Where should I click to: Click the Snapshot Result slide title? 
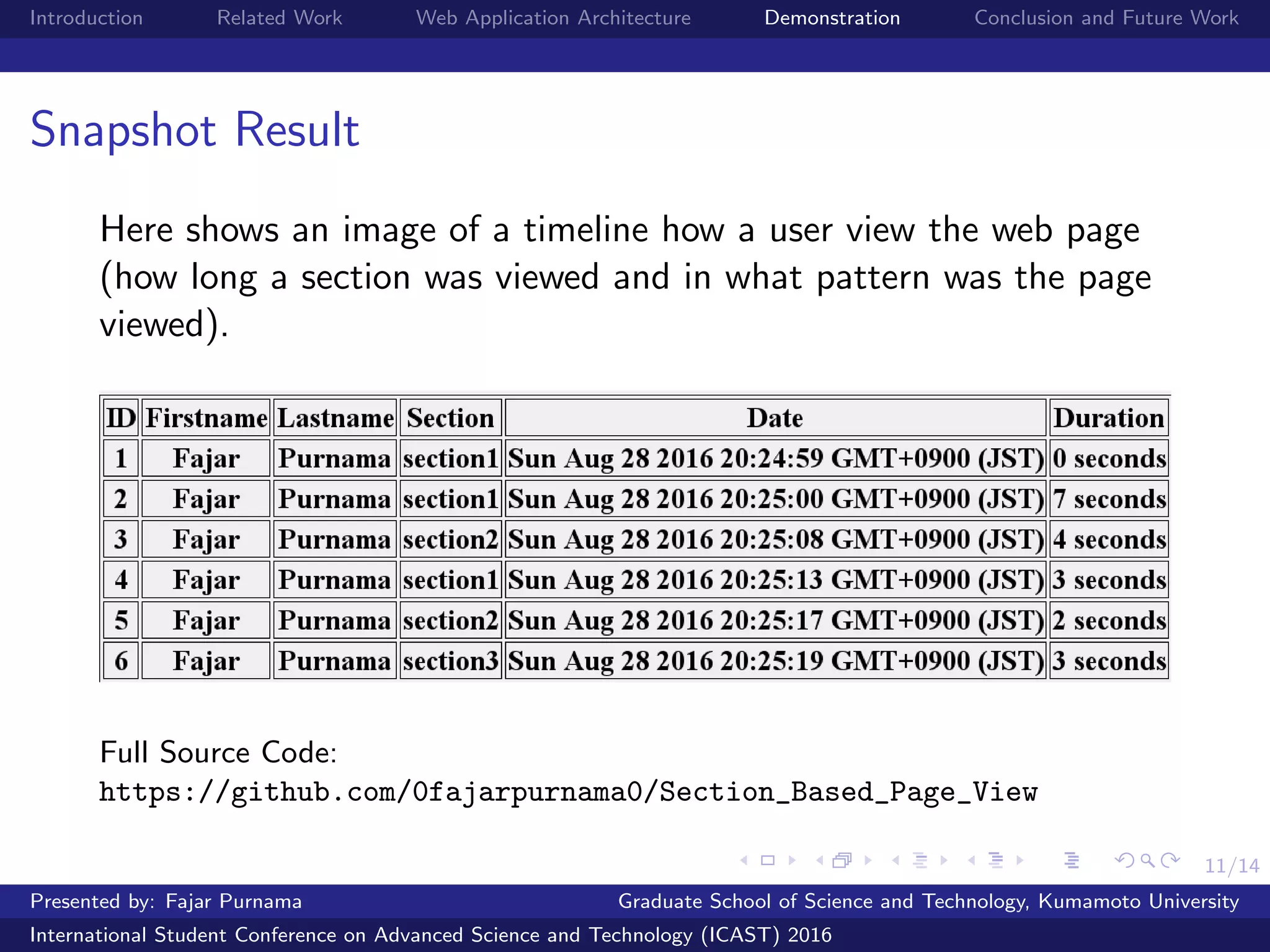[x=195, y=130]
